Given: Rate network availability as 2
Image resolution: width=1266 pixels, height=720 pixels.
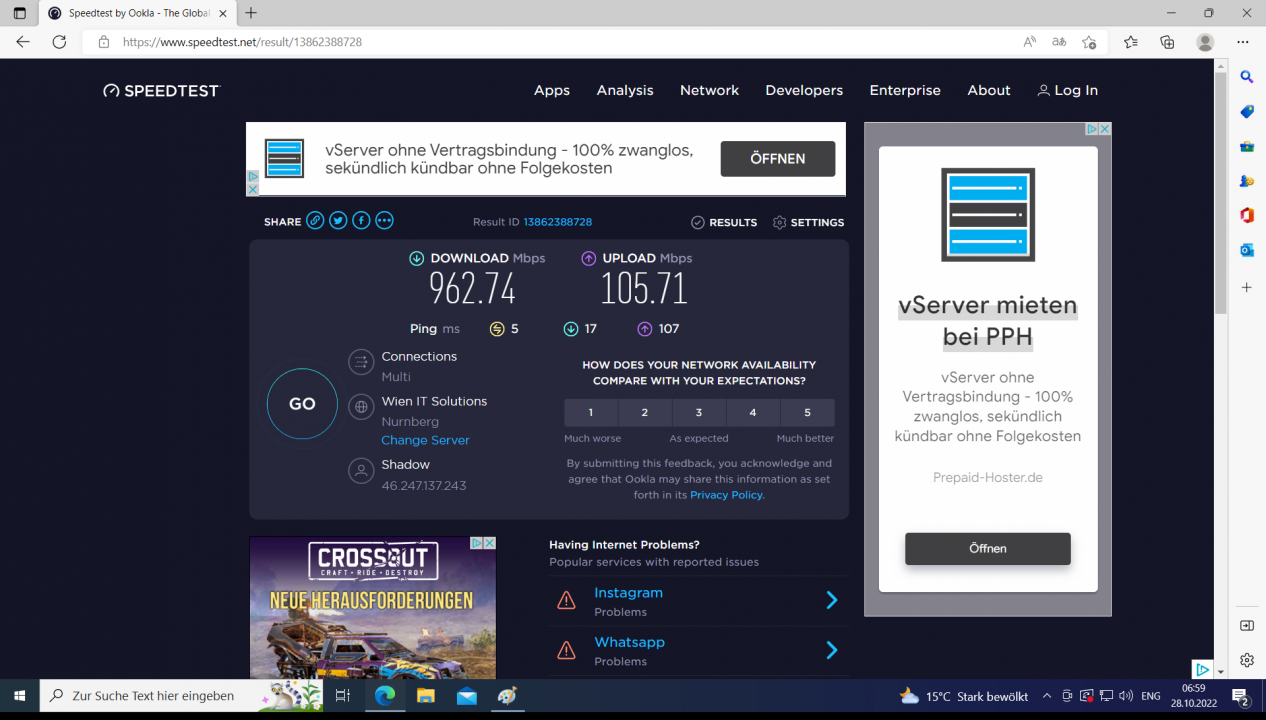Looking at the screenshot, I should tap(645, 413).
